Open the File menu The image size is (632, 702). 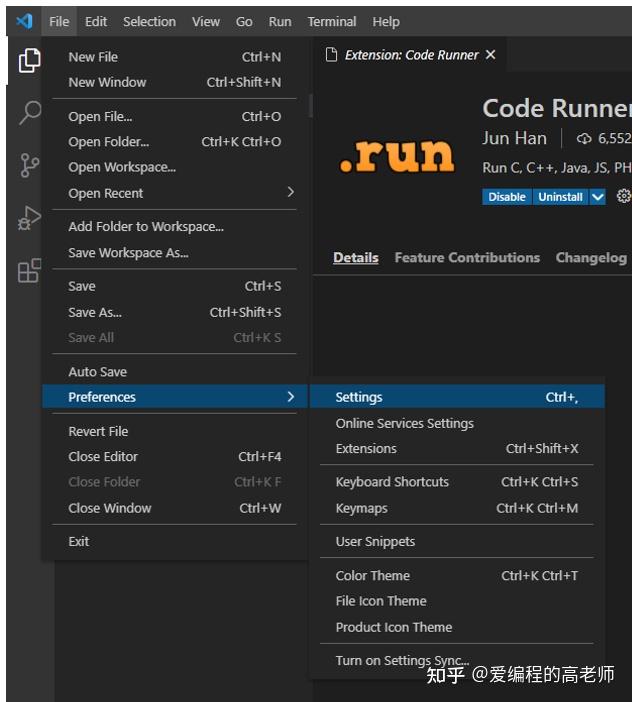[x=59, y=21]
